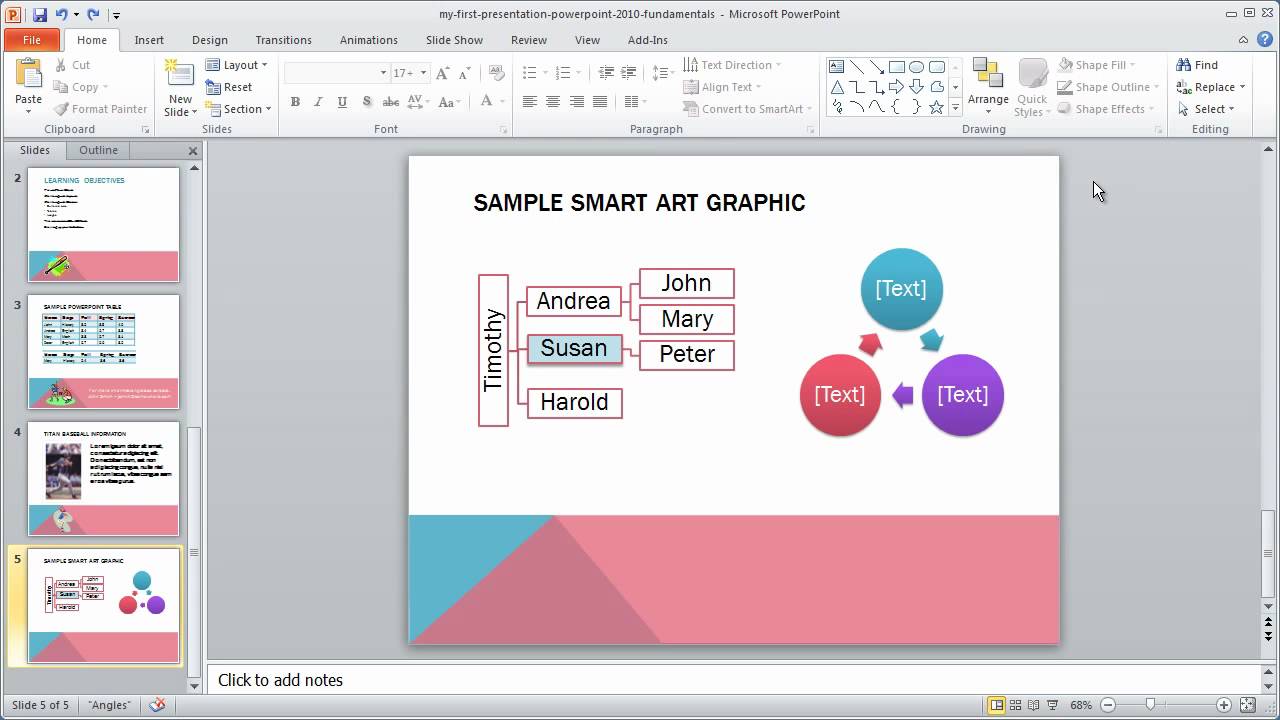The image size is (1280, 720).
Task: Click the notes area to add notes
Action: tap(734, 680)
